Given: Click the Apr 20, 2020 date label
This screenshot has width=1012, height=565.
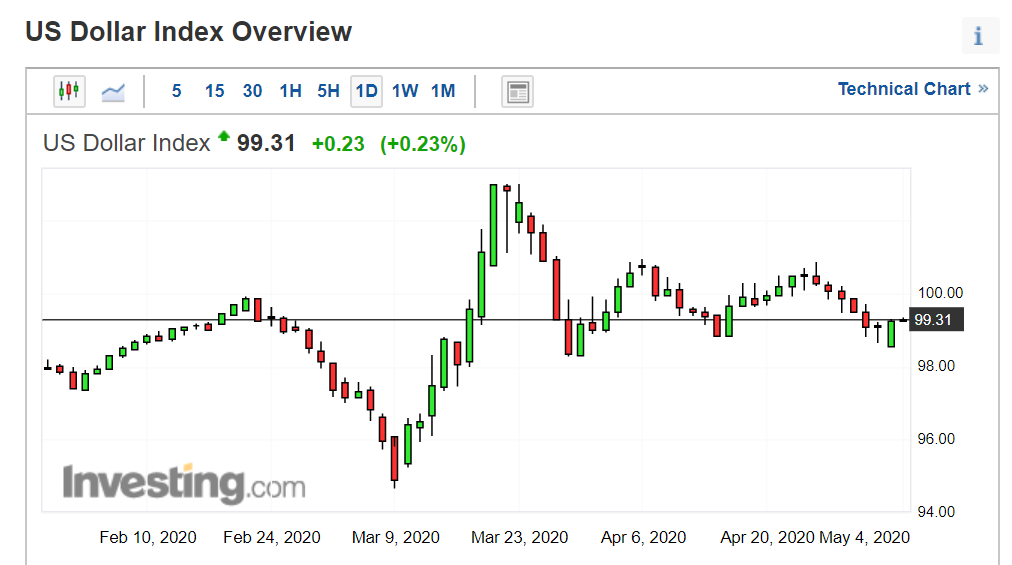Looking at the screenshot, I should tap(767, 537).
